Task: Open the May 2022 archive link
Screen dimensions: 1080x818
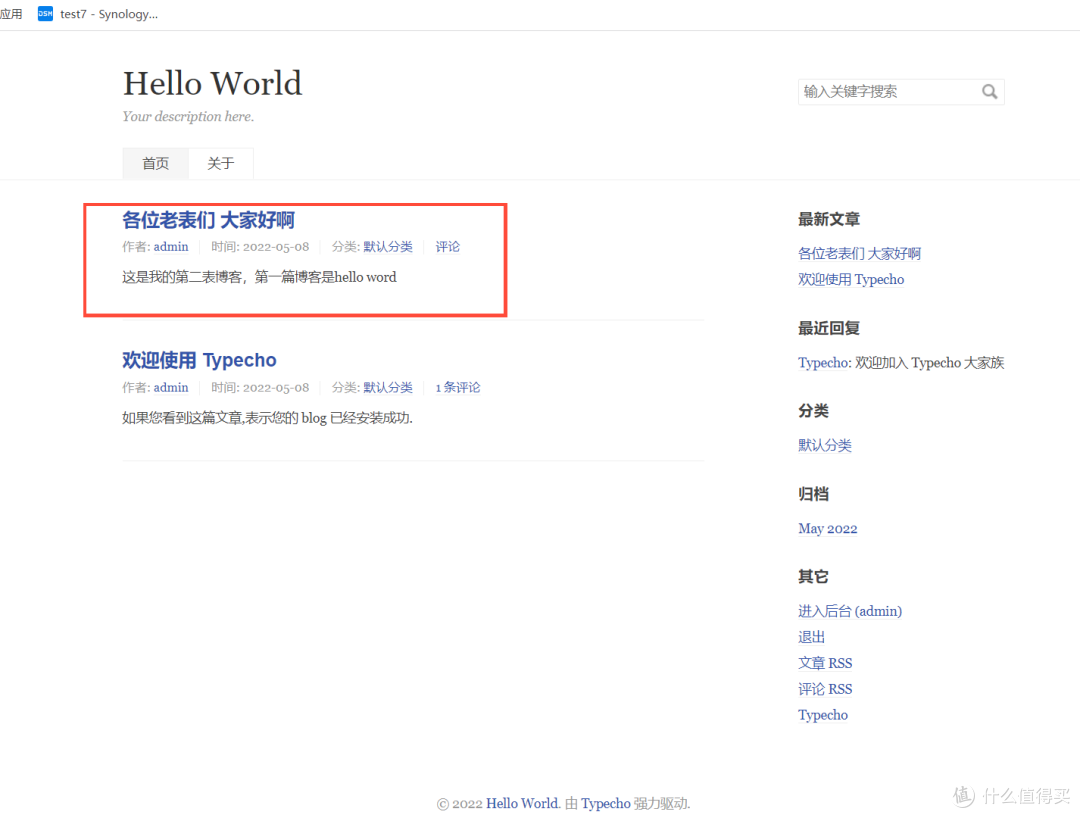Action: (828, 528)
